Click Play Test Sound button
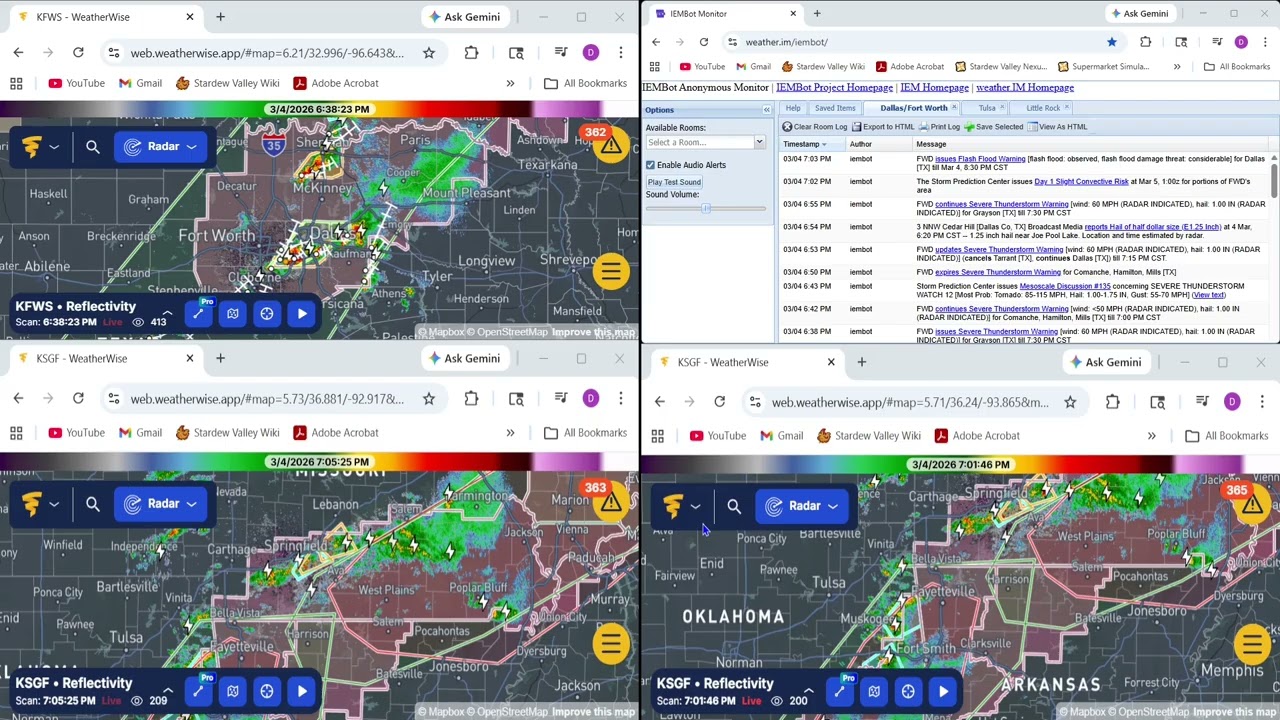This screenshot has height=720, width=1280. pyautogui.click(x=674, y=182)
